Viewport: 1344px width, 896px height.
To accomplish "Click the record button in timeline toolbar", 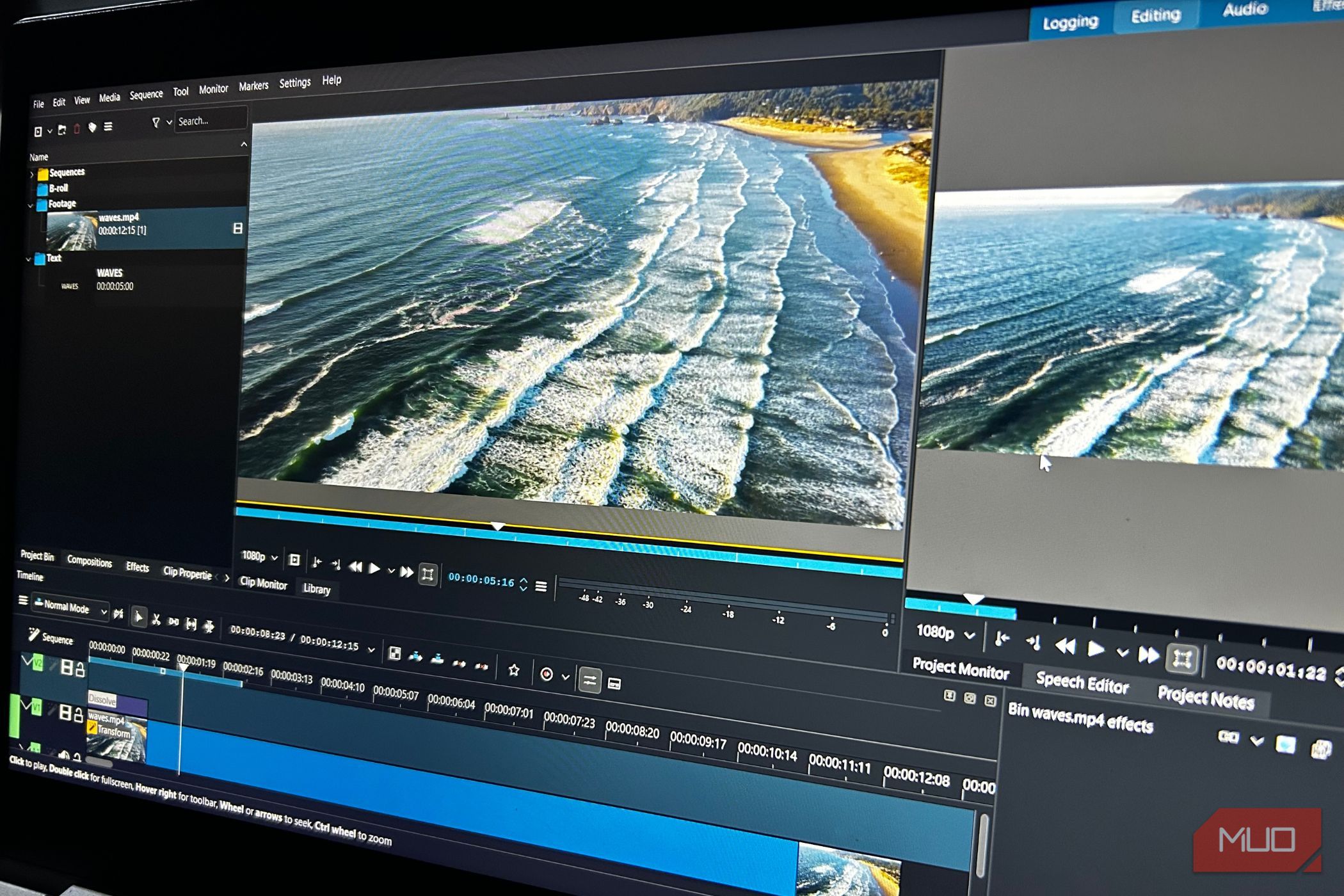I will point(547,674).
